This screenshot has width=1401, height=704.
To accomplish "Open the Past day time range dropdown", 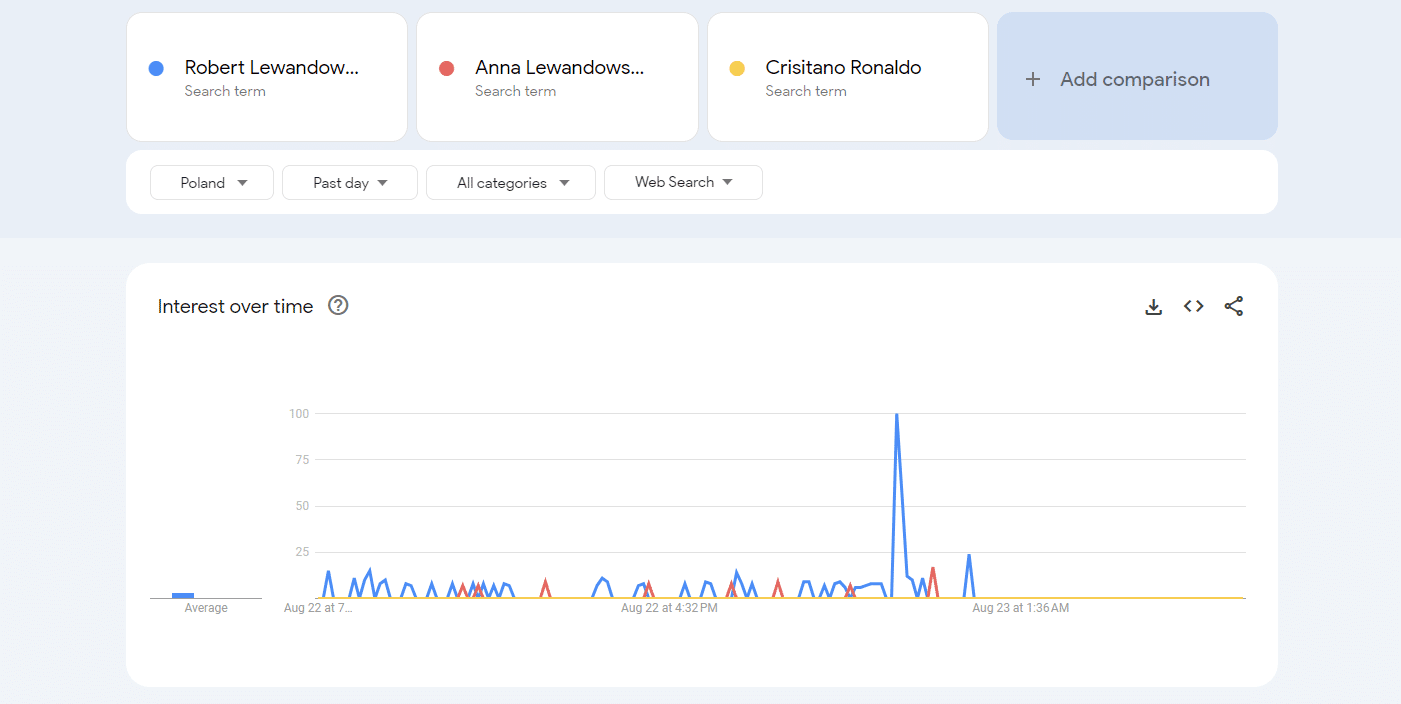I will point(350,183).
